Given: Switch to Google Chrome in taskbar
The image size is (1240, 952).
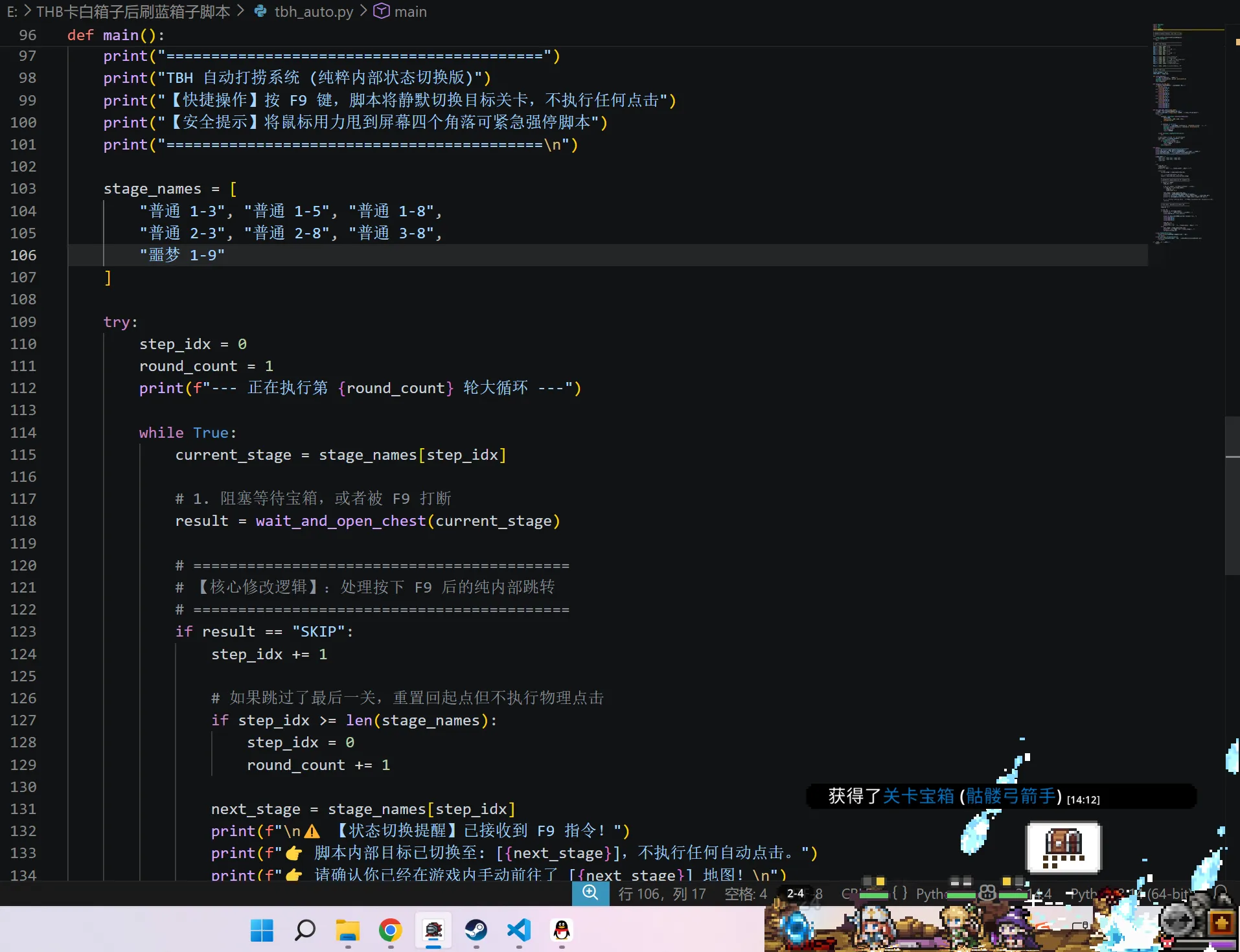Looking at the screenshot, I should (390, 931).
